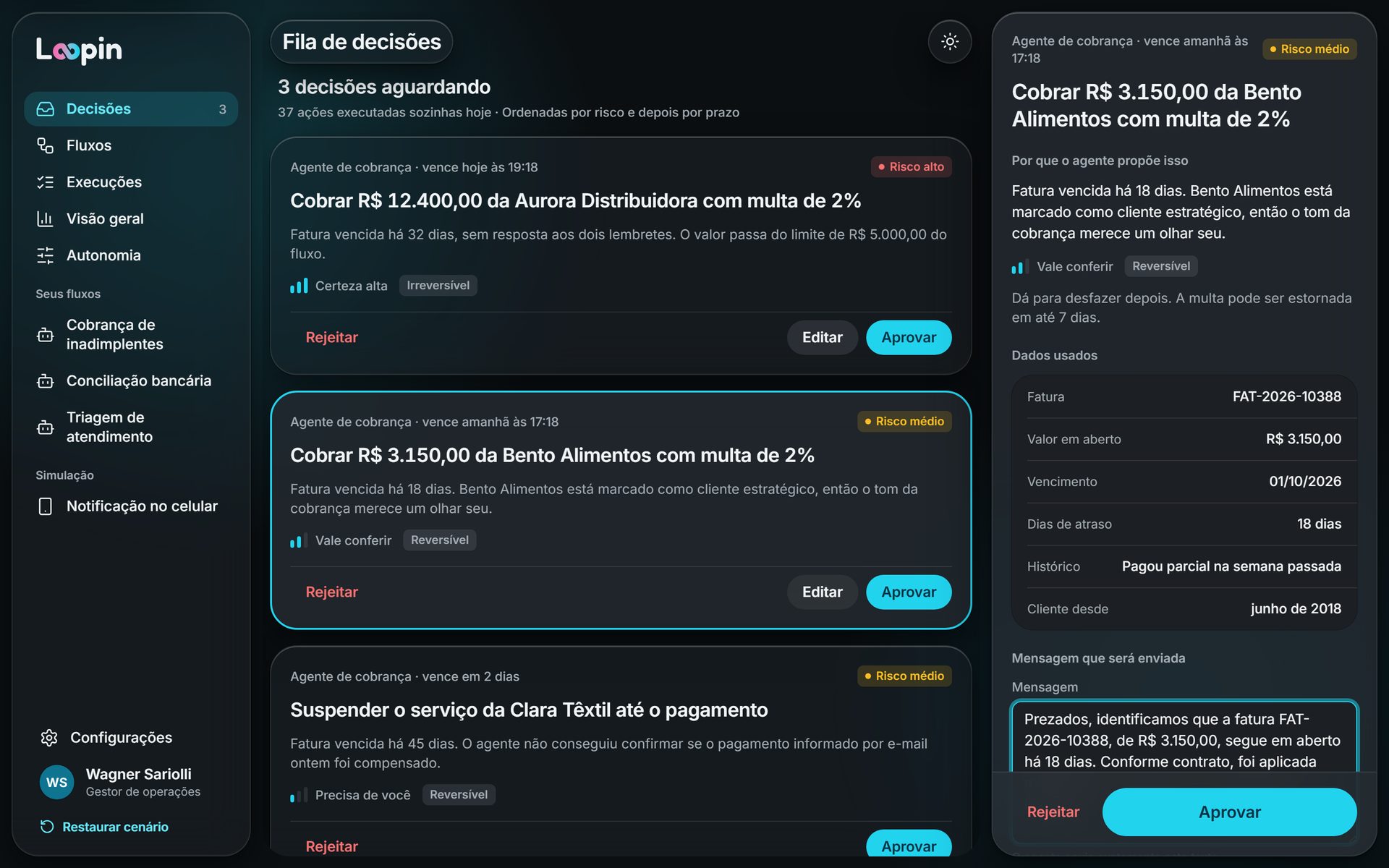
Task: Edit the Bento Alimentos card decision
Action: [x=822, y=592]
